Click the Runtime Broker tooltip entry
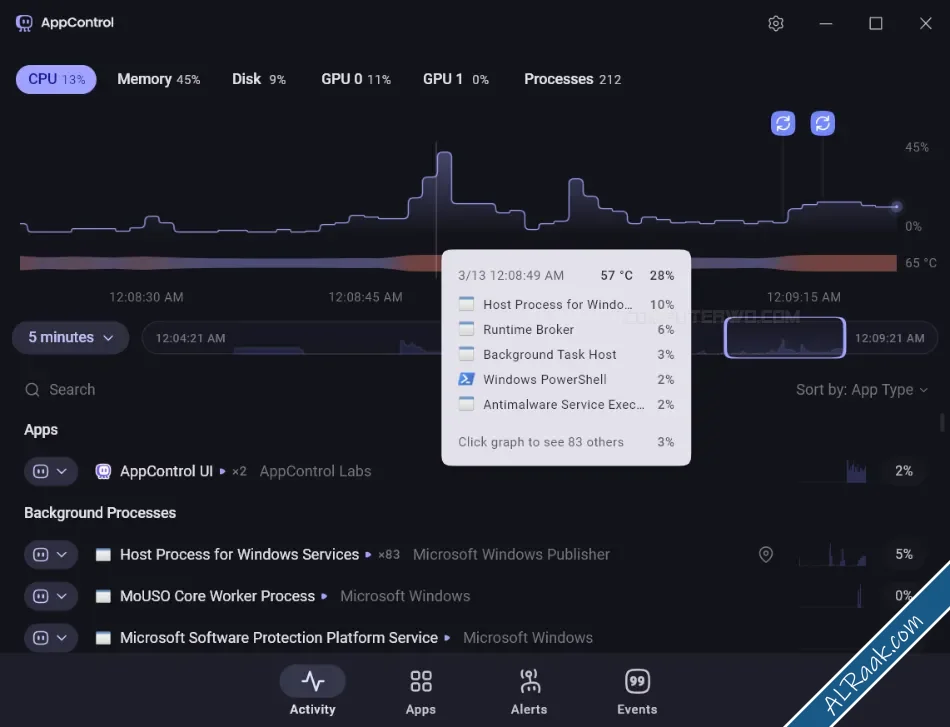The image size is (950, 727). point(566,329)
